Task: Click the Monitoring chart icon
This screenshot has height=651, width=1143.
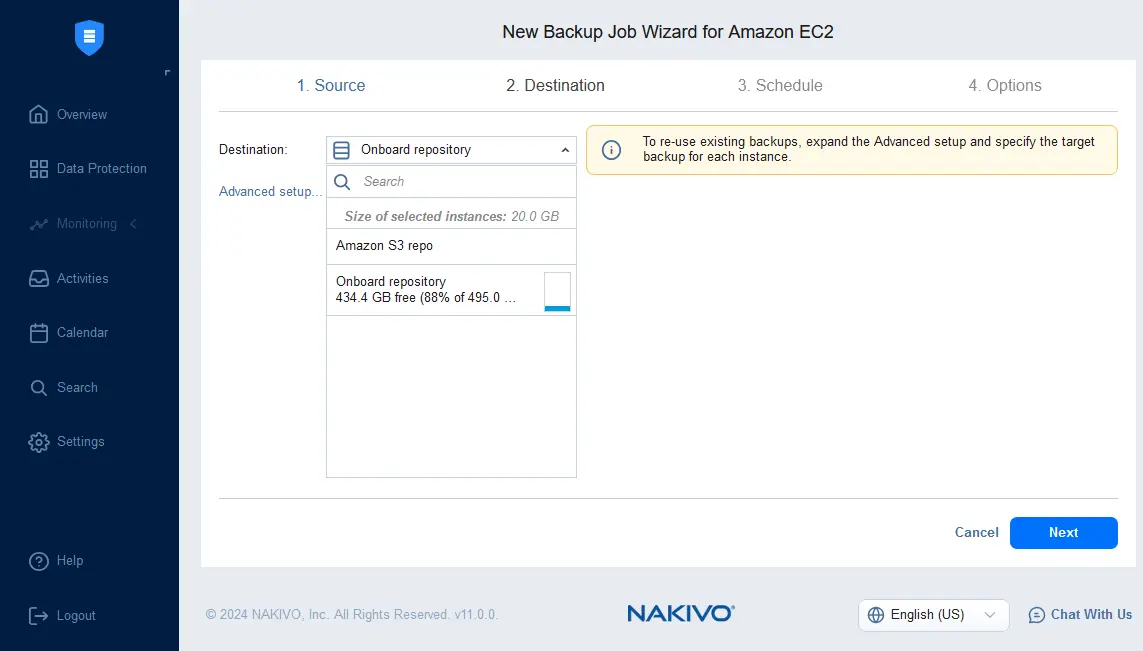Action: click(39, 224)
